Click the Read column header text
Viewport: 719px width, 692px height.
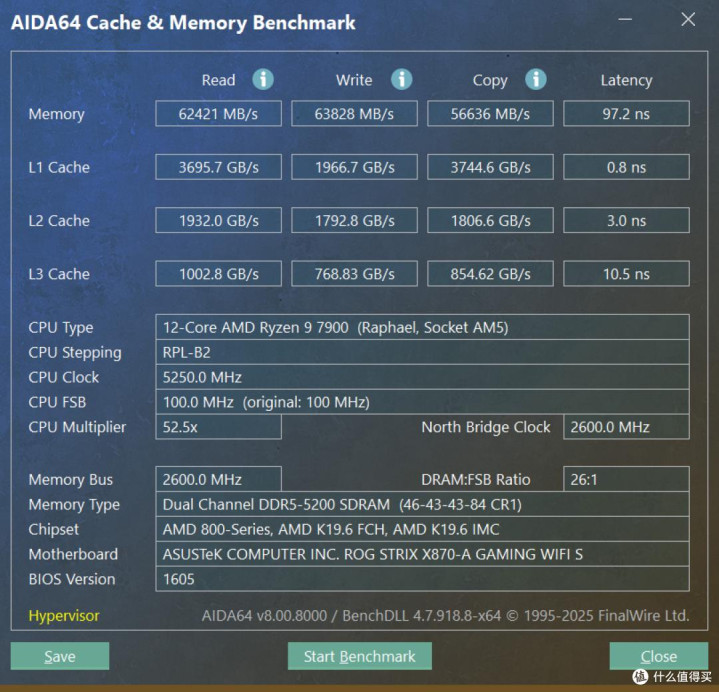(218, 80)
